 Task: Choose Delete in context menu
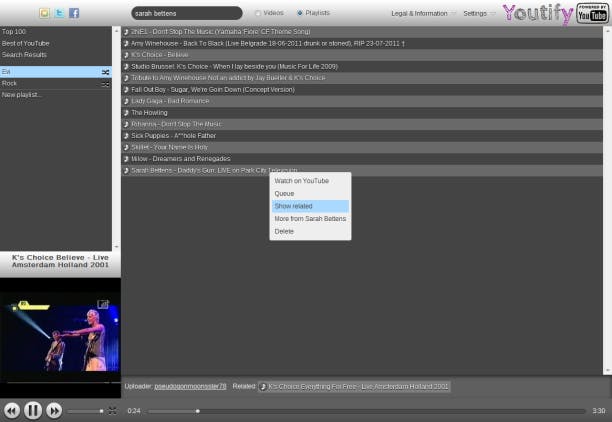click(x=310, y=231)
